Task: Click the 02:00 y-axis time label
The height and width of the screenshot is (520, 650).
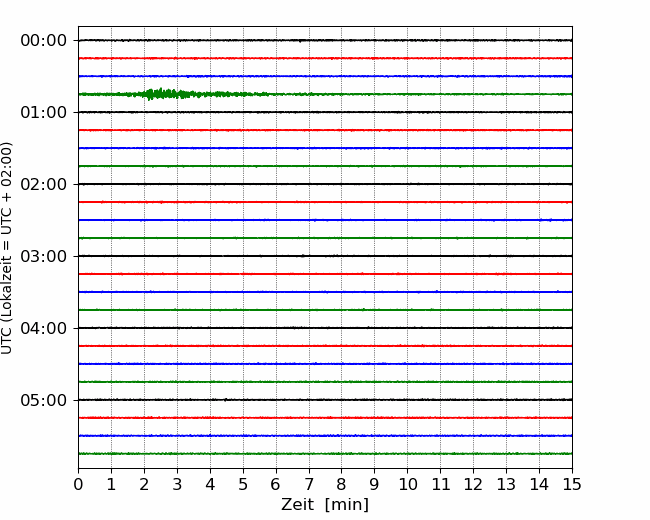Action: point(44,185)
